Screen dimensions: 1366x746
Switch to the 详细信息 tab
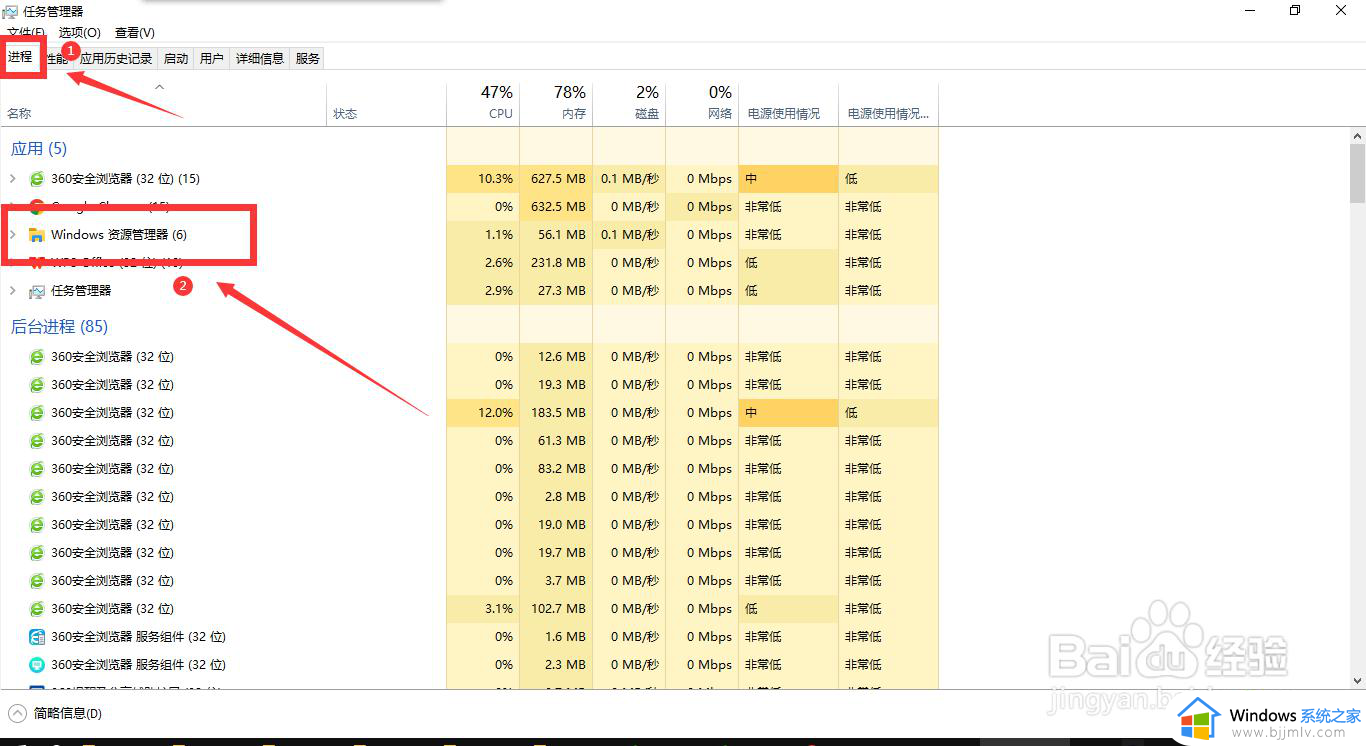pos(260,59)
